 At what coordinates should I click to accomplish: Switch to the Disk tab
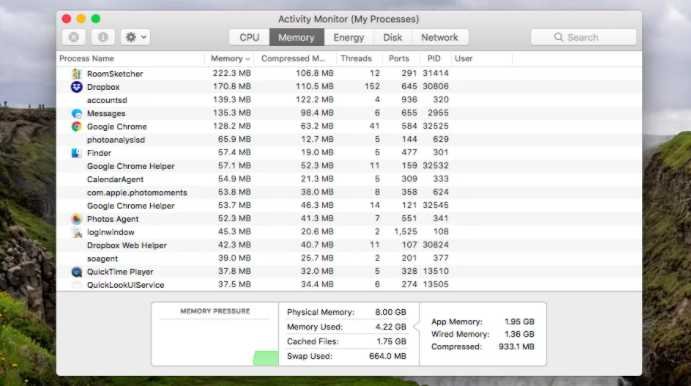coord(392,37)
